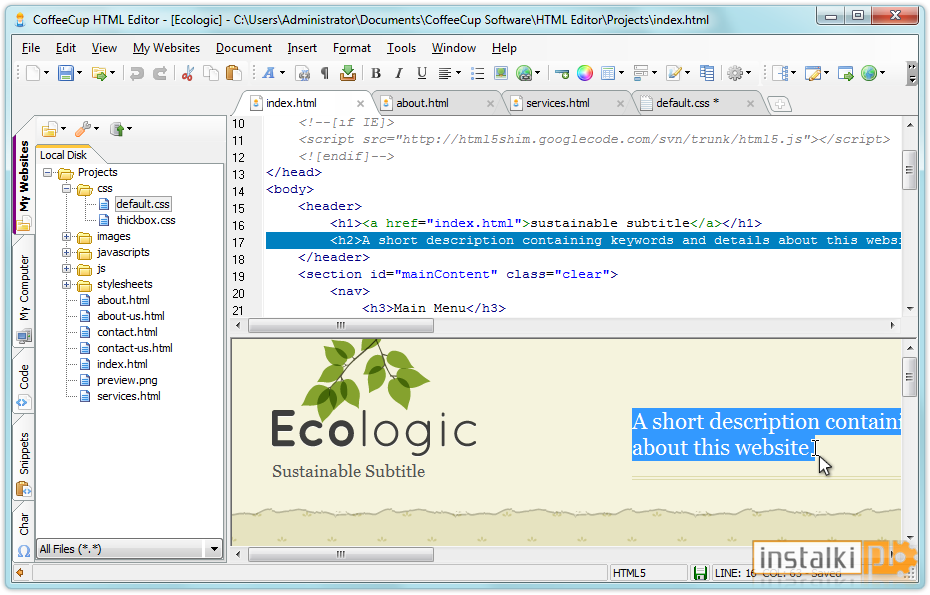930x595 pixels.
Task: Open the Insert menu
Action: click(x=302, y=48)
